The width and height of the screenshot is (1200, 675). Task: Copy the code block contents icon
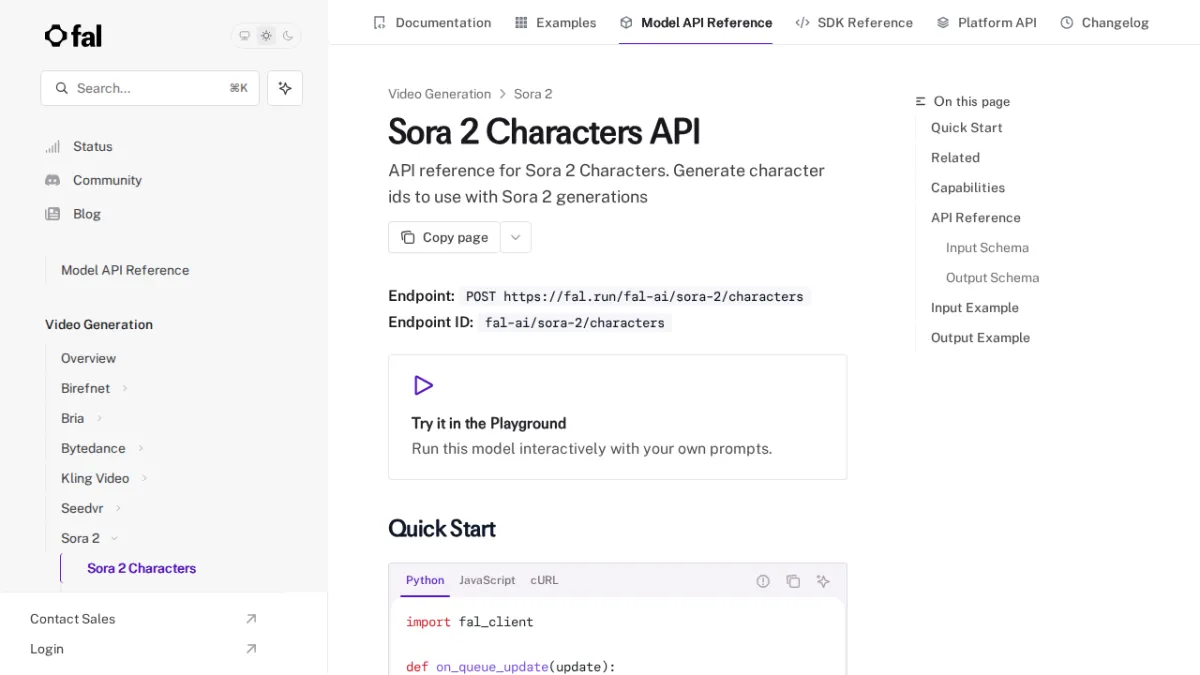click(793, 581)
